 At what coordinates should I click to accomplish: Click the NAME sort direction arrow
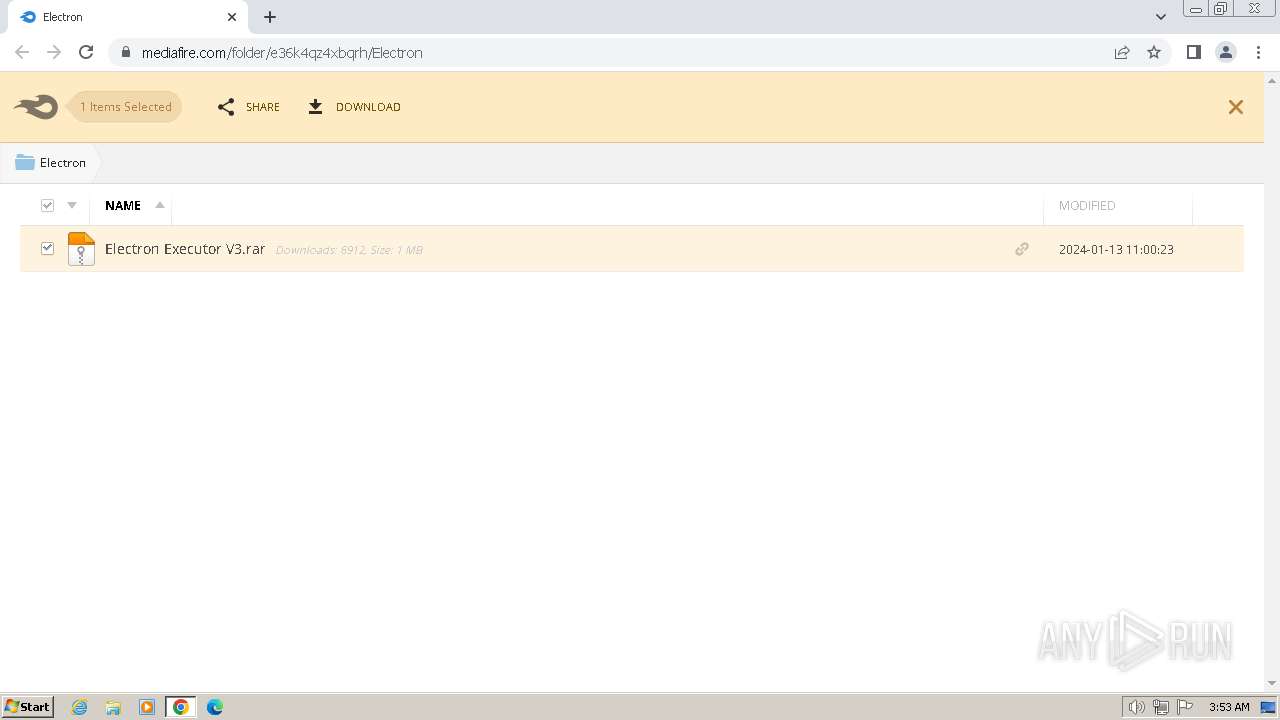click(160, 205)
